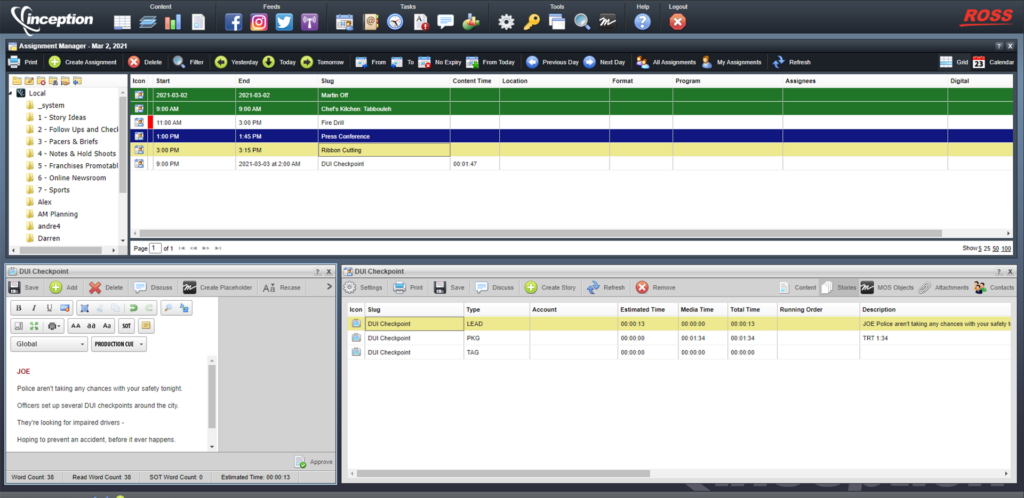Open the From date picker

click(370, 62)
